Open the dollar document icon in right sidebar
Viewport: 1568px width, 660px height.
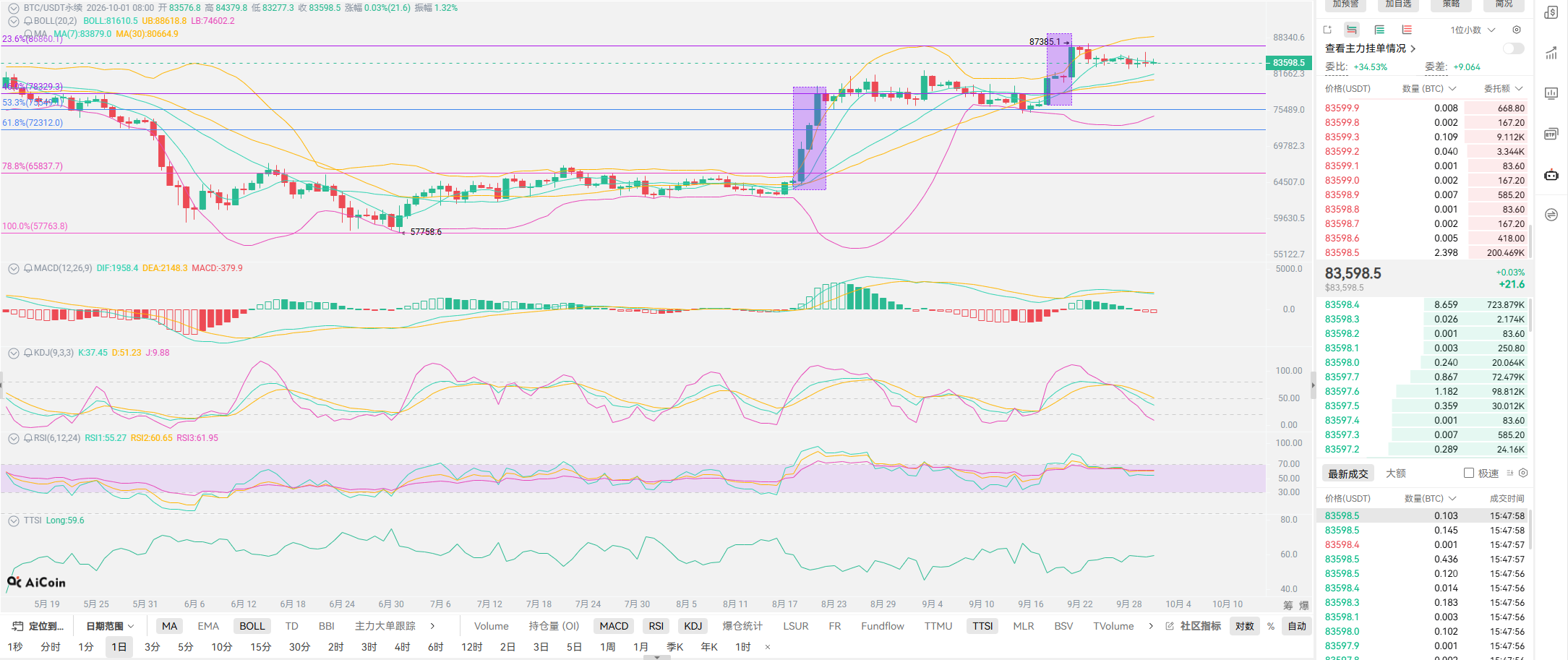1551,12
